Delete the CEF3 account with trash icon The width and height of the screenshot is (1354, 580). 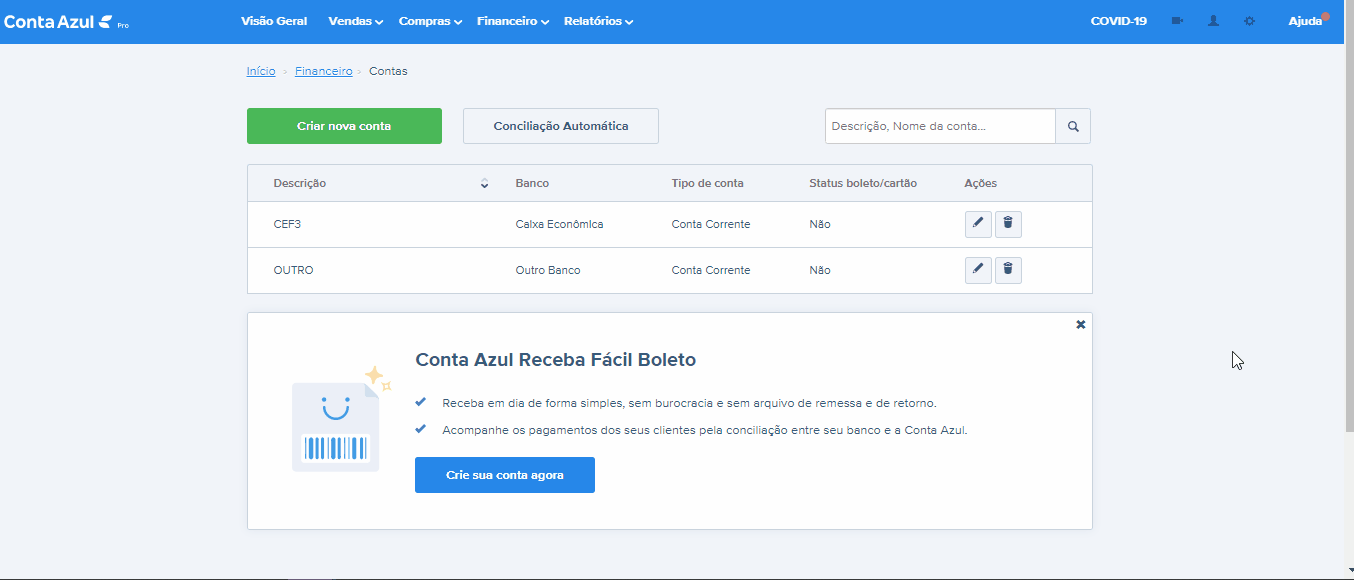click(1008, 224)
